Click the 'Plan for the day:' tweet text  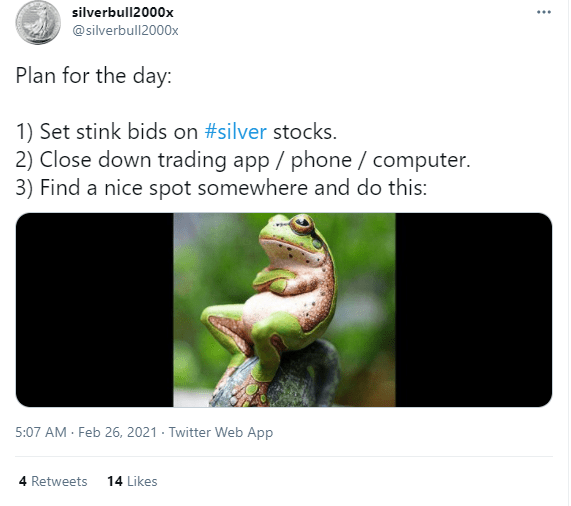[x=94, y=76]
